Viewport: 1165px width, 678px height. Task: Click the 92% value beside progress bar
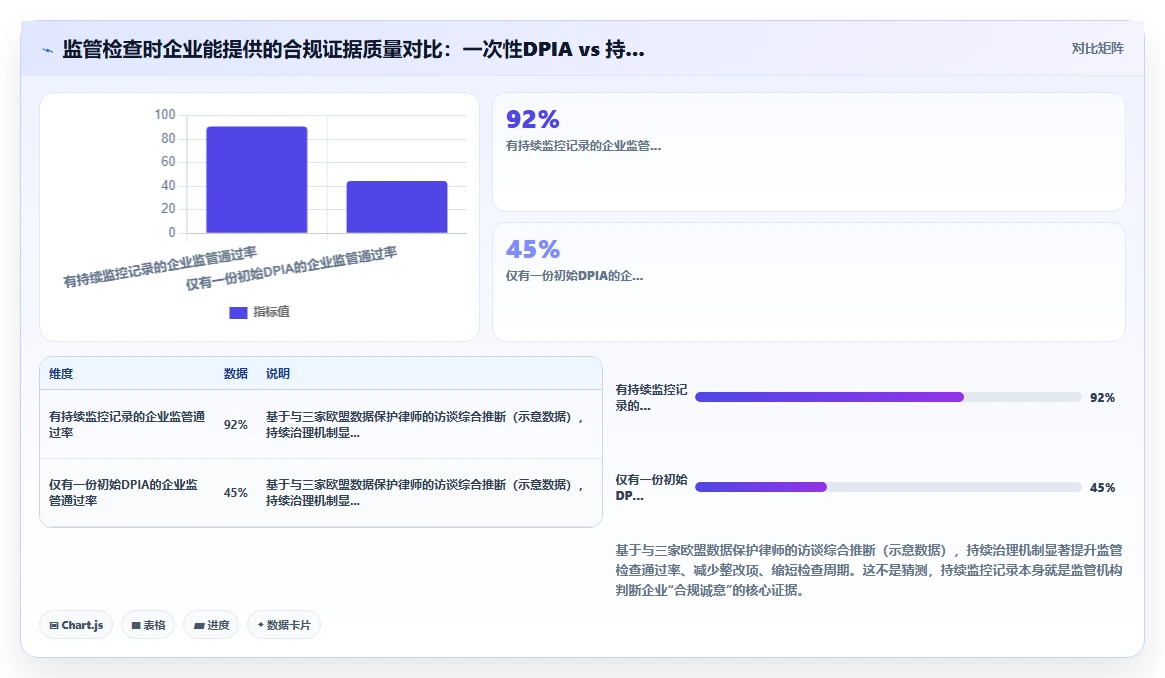1103,397
